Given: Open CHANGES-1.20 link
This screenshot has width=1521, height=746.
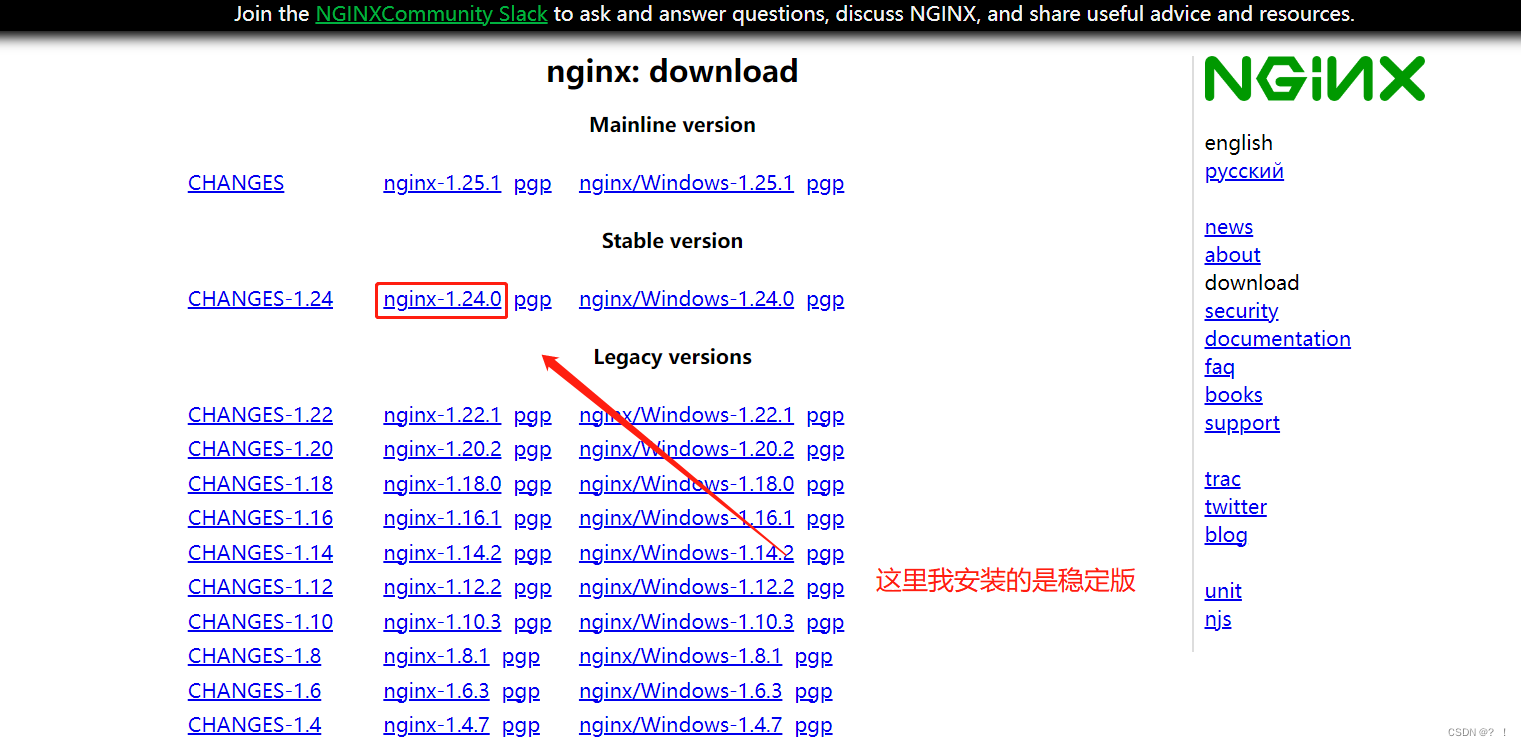Looking at the screenshot, I should 260,449.
